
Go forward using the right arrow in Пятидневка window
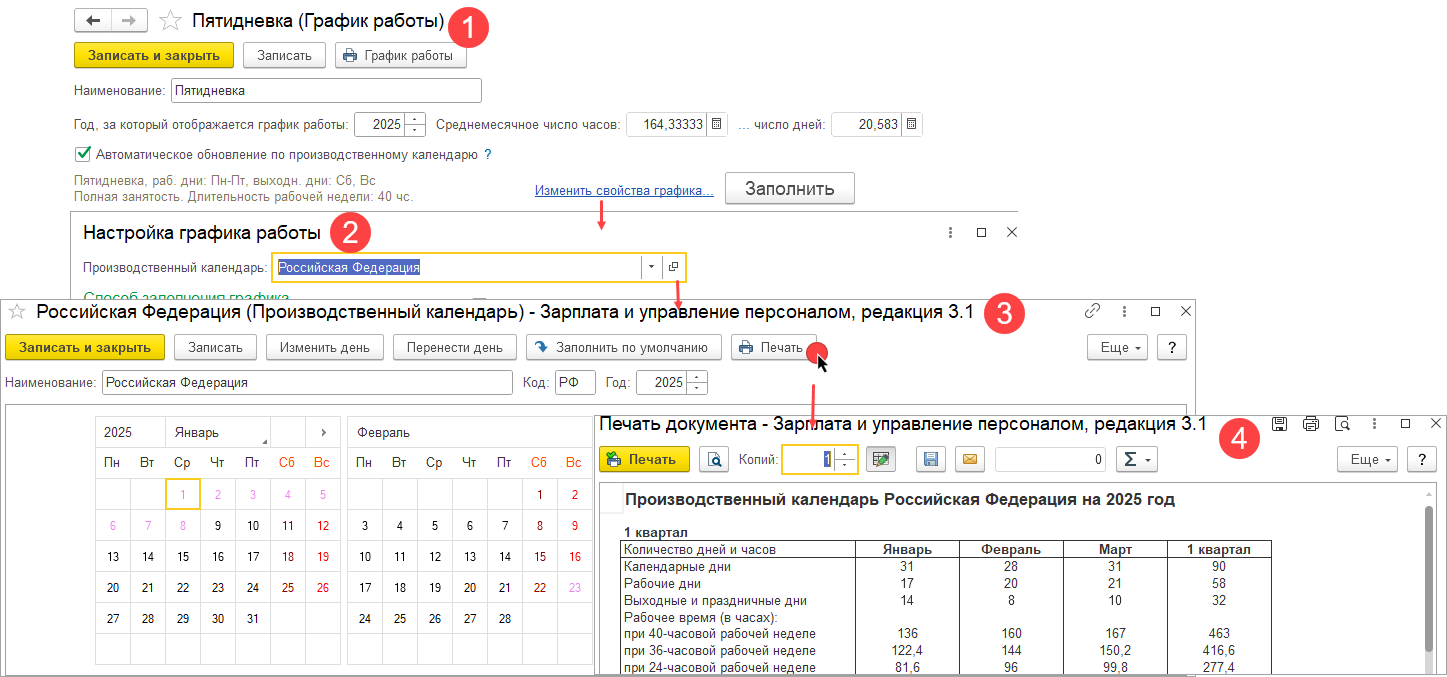(129, 20)
